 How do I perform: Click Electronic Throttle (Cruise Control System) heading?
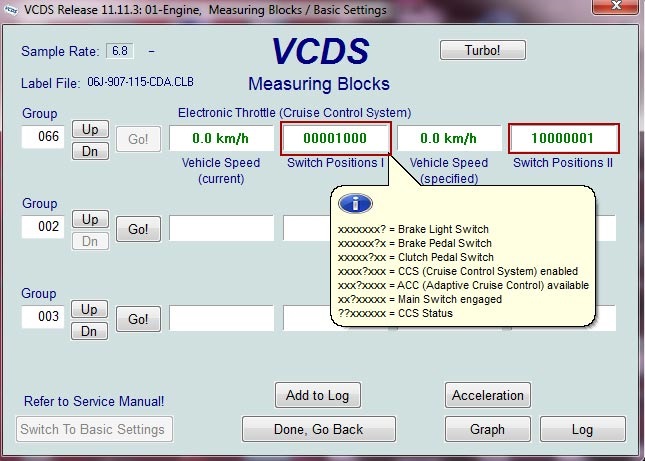pos(295,113)
